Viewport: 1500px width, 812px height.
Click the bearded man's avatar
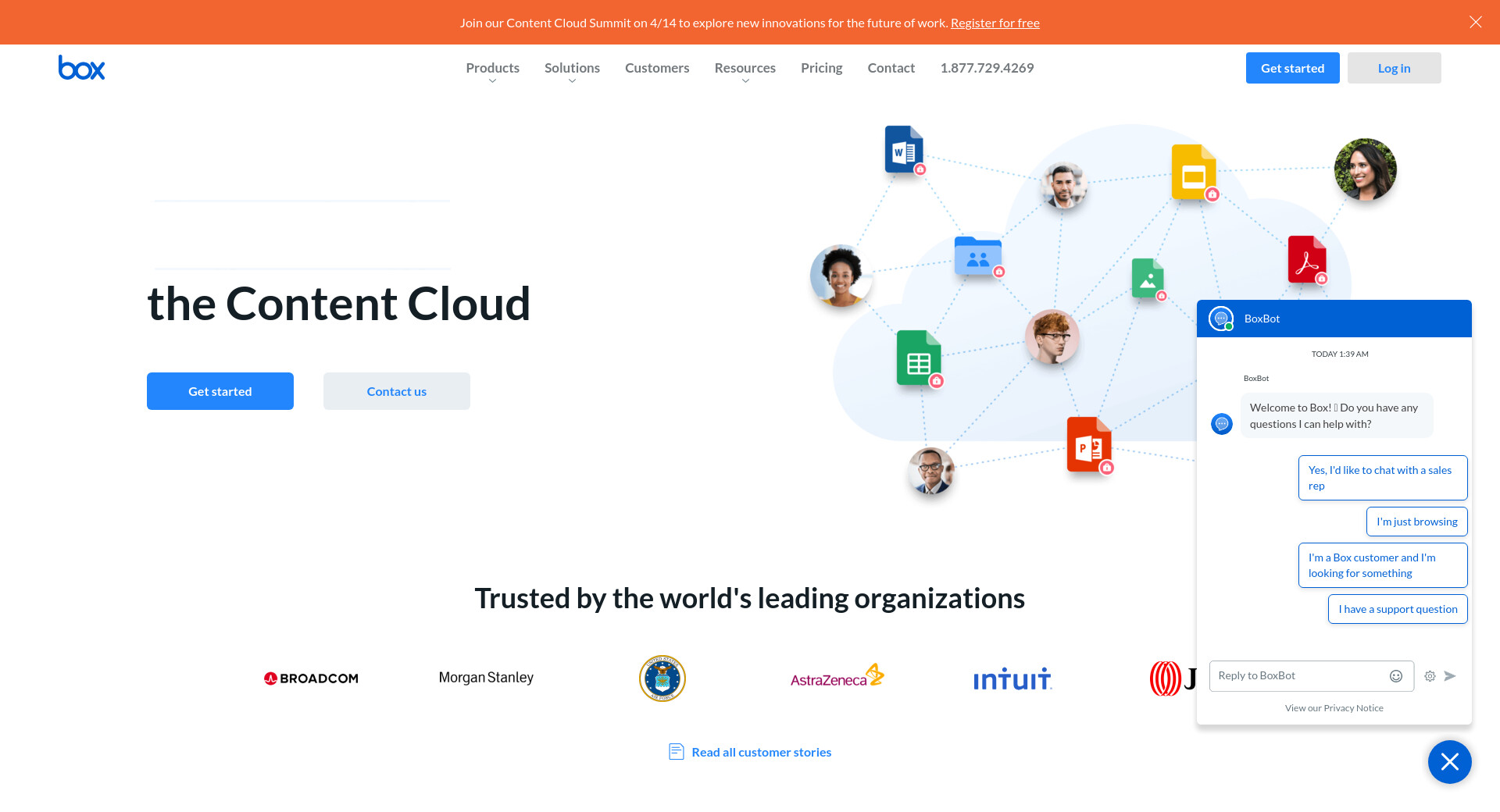tap(1063, 185)
